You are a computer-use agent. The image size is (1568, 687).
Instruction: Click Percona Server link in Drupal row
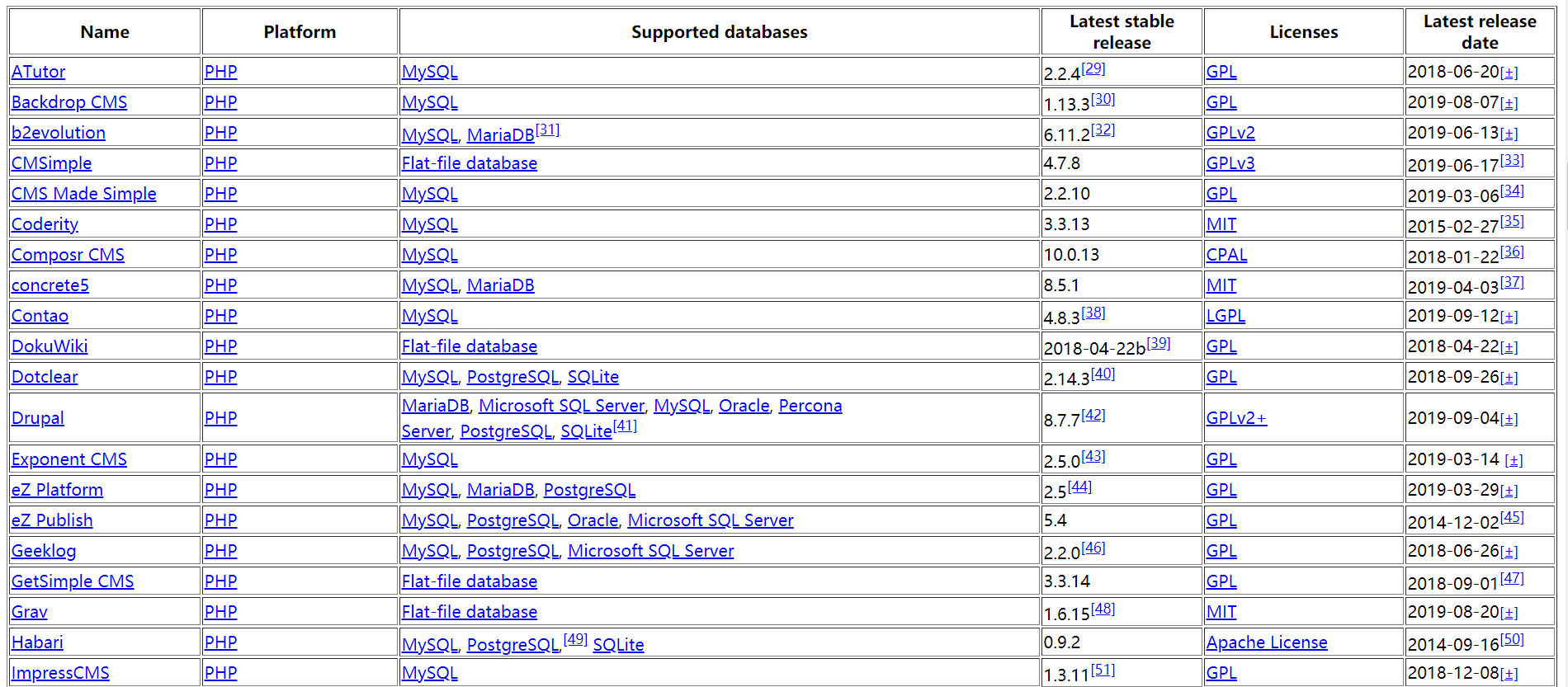click(x=810, y=406)
